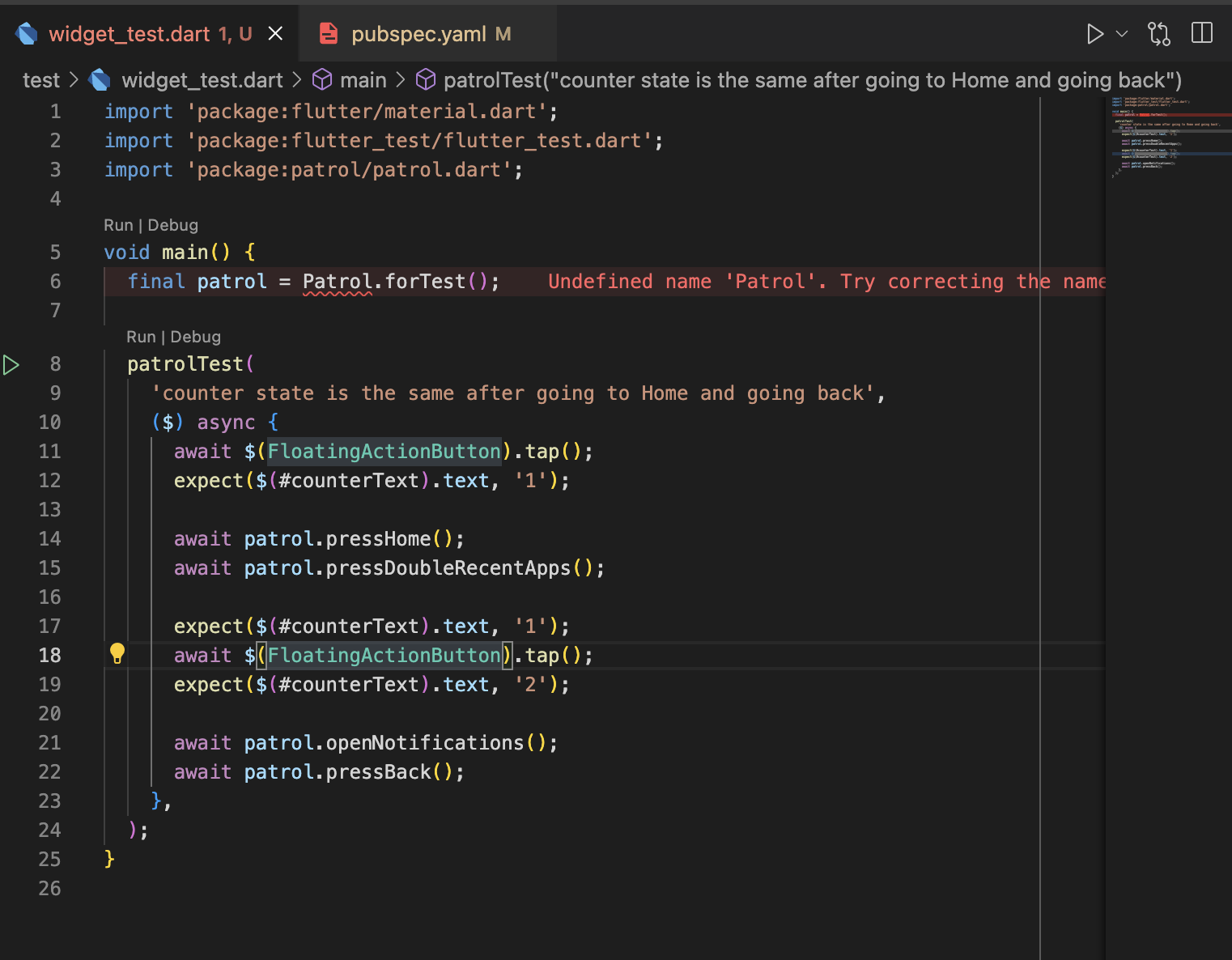Open the 'test' breadcrumb folder
Viewport: 1232px width, 960px height.
tap(41, 80)
